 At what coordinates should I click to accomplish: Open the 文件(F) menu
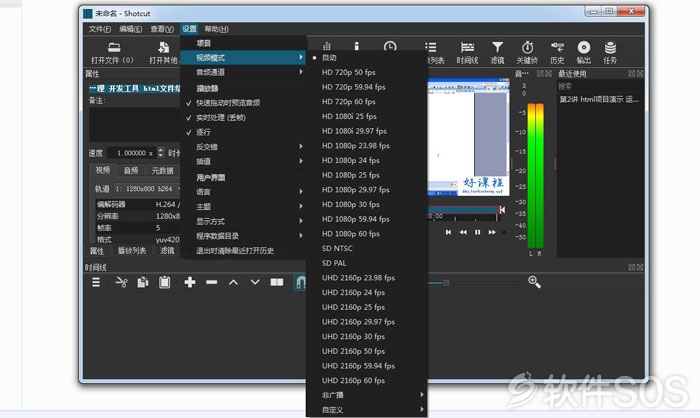coord(100,29)
